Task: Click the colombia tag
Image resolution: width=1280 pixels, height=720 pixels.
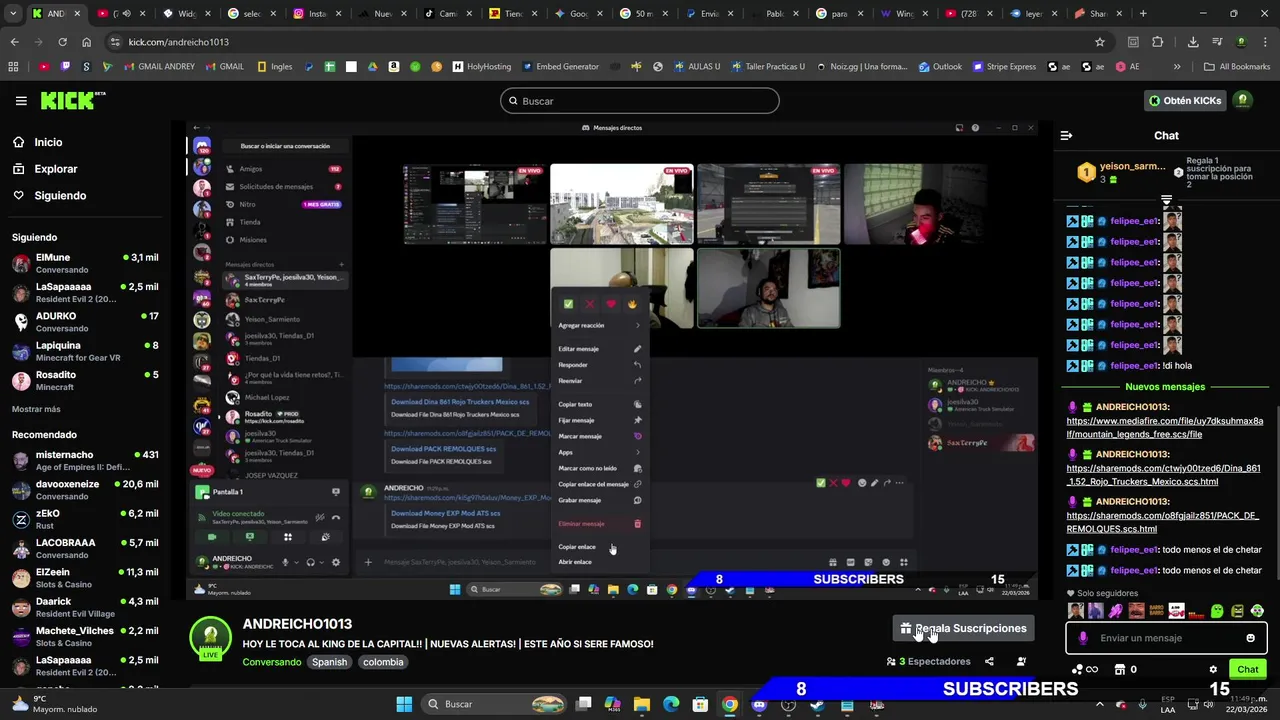Action: pos(383,662)
